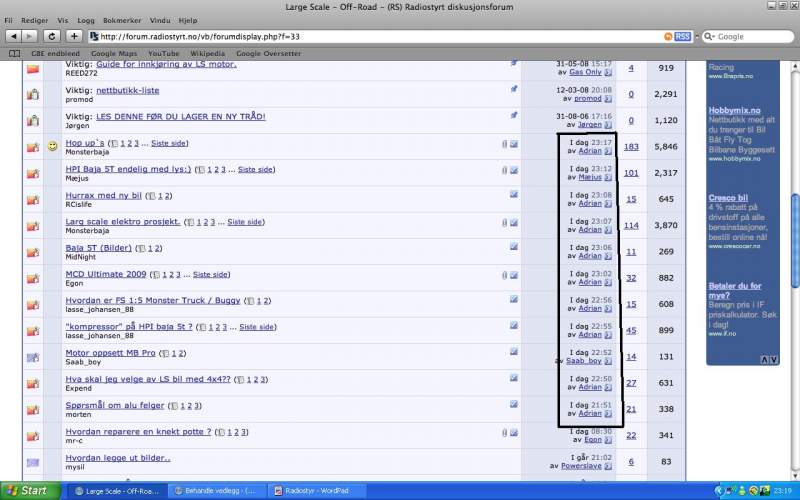Click reply count 183 for Hop up's

coord(631,147)
